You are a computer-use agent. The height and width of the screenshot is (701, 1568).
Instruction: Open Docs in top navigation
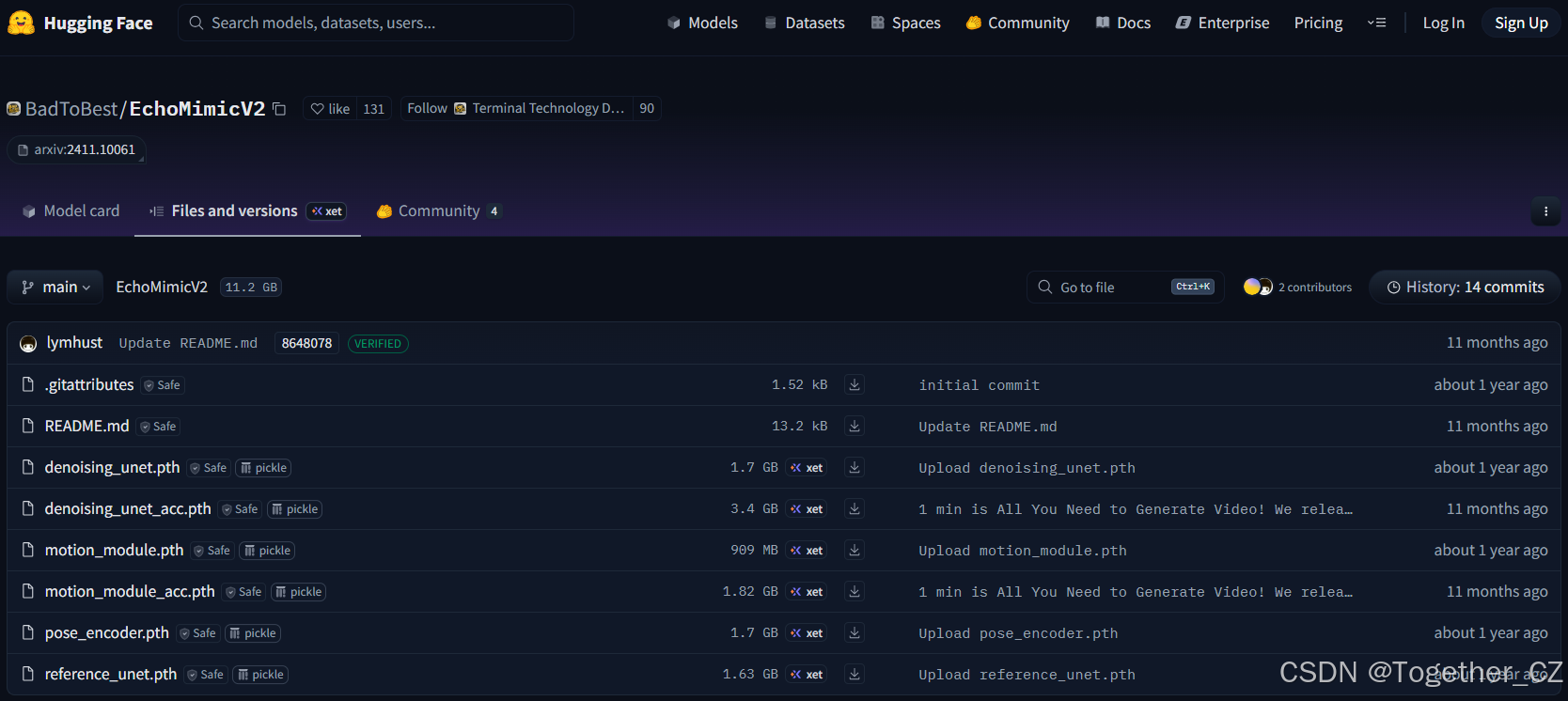point(1123,23)
